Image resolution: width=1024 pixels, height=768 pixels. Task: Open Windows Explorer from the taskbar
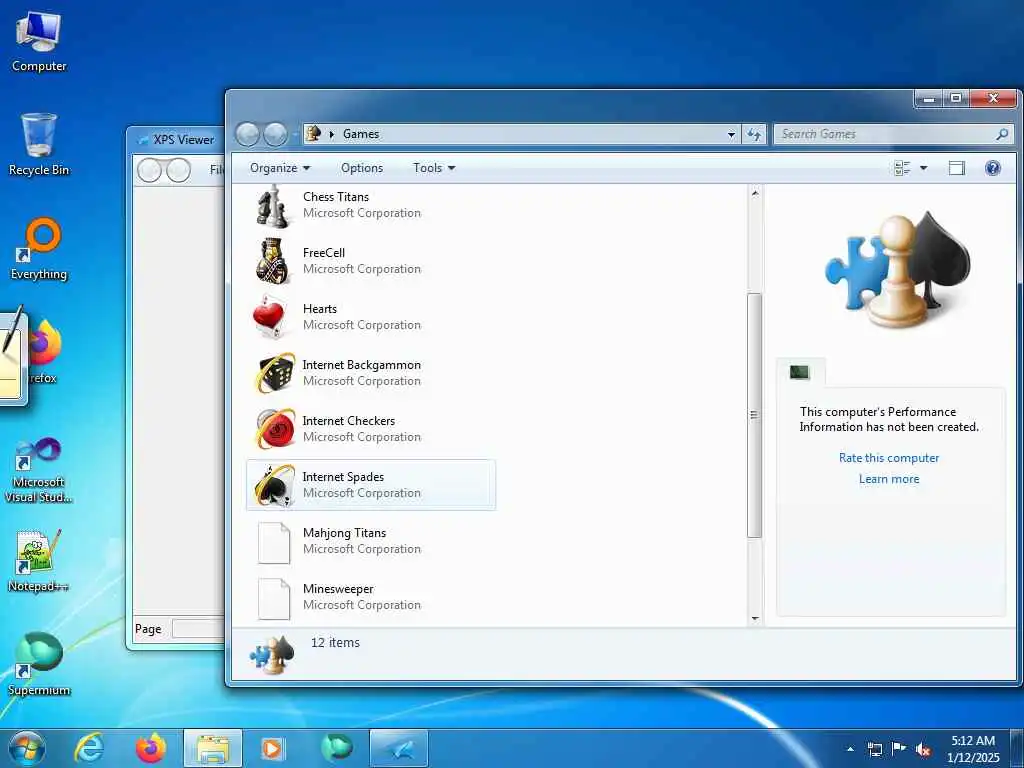click(213, 748)
